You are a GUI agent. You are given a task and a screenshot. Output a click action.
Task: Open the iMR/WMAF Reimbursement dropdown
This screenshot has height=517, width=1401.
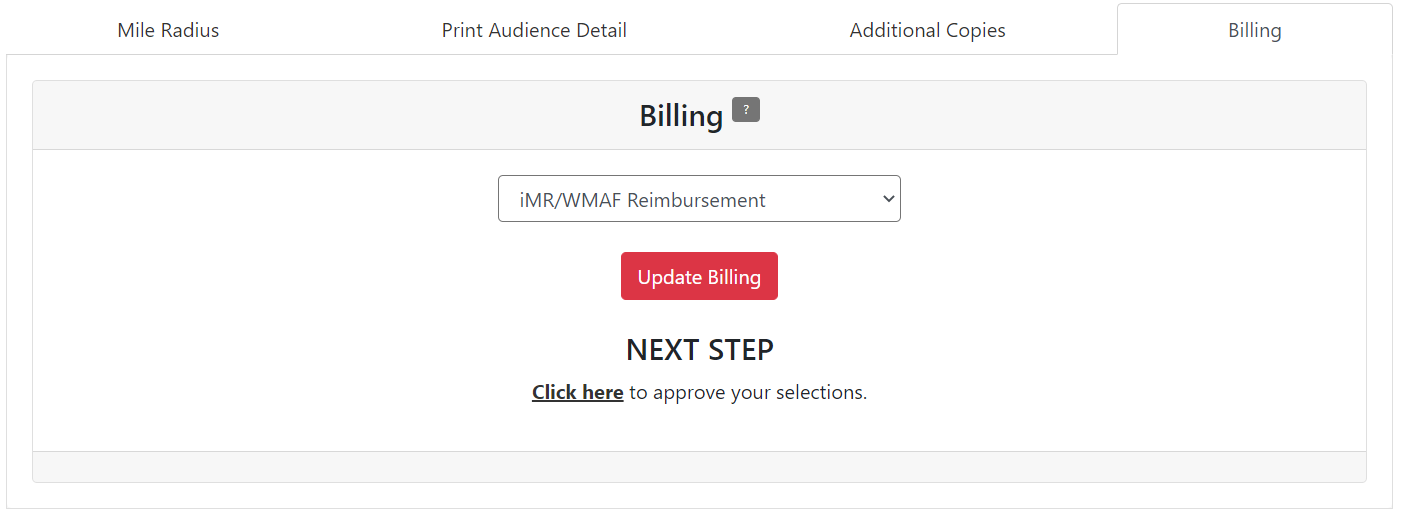tap(699, 199)
